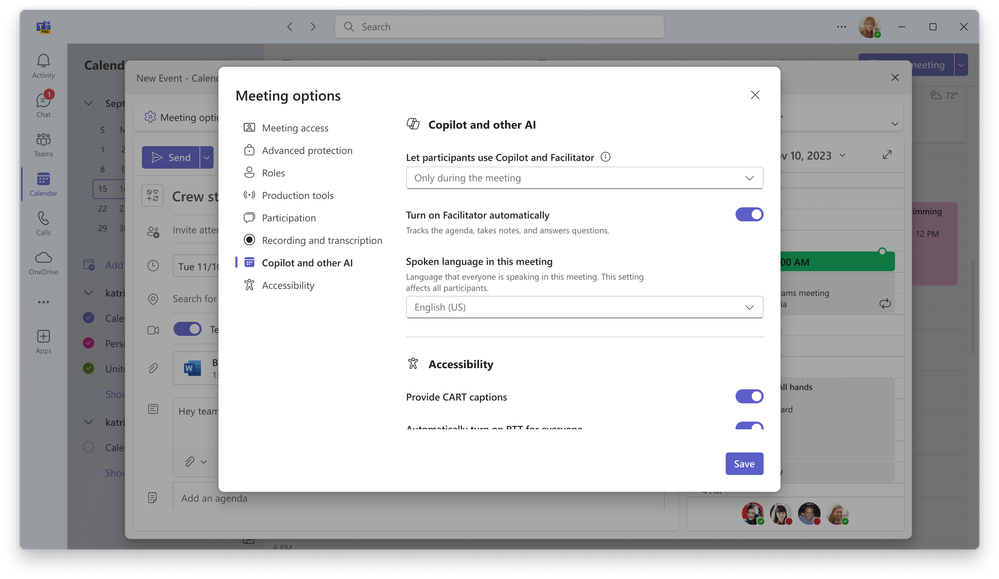Open Chat in the sidebar
Viewport: 999px width, 579px height.
coord(43,105)
